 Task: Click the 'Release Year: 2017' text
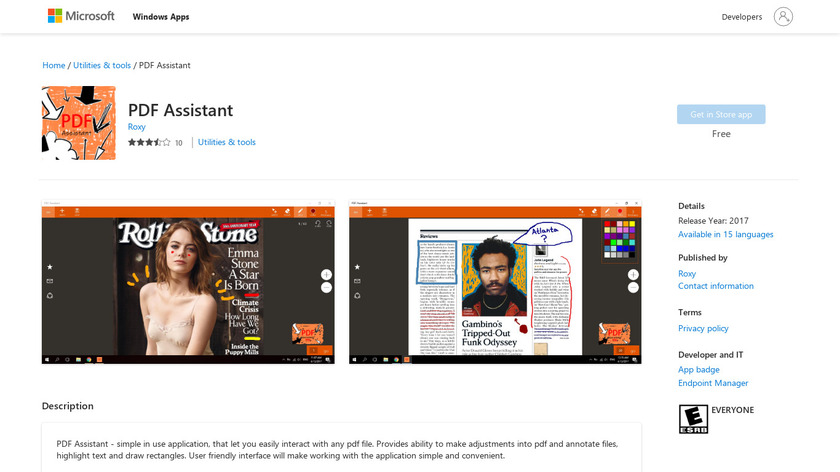713,221
